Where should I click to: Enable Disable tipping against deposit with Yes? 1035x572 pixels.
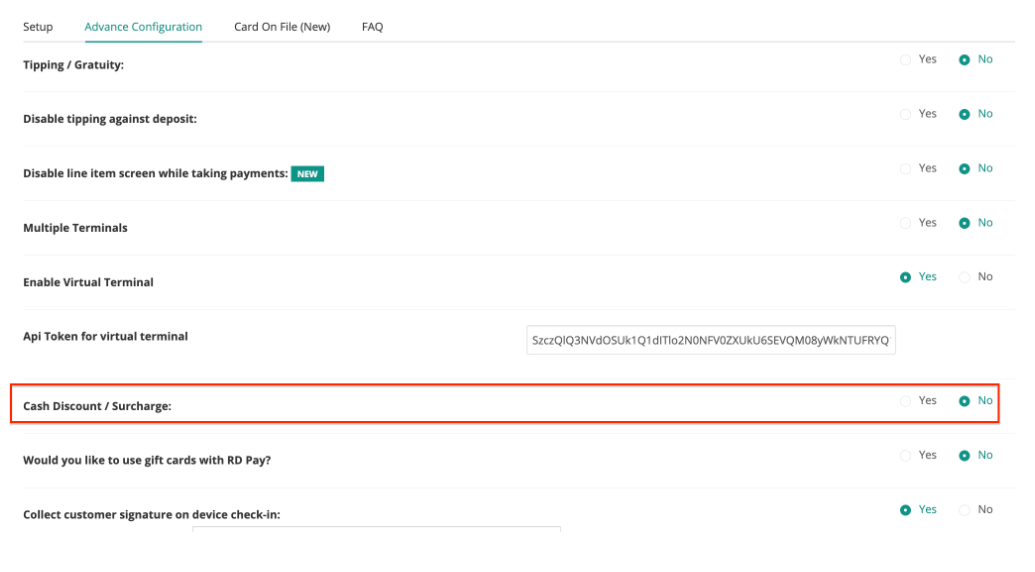tap(906, 114)
